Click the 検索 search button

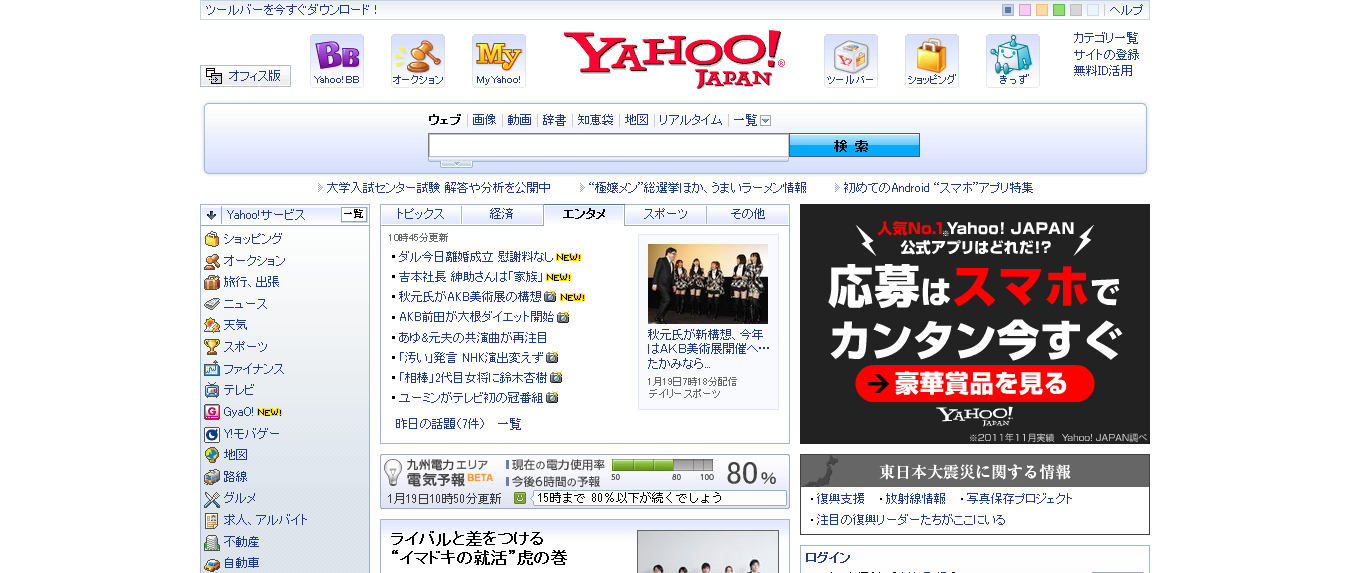(854, 146)
